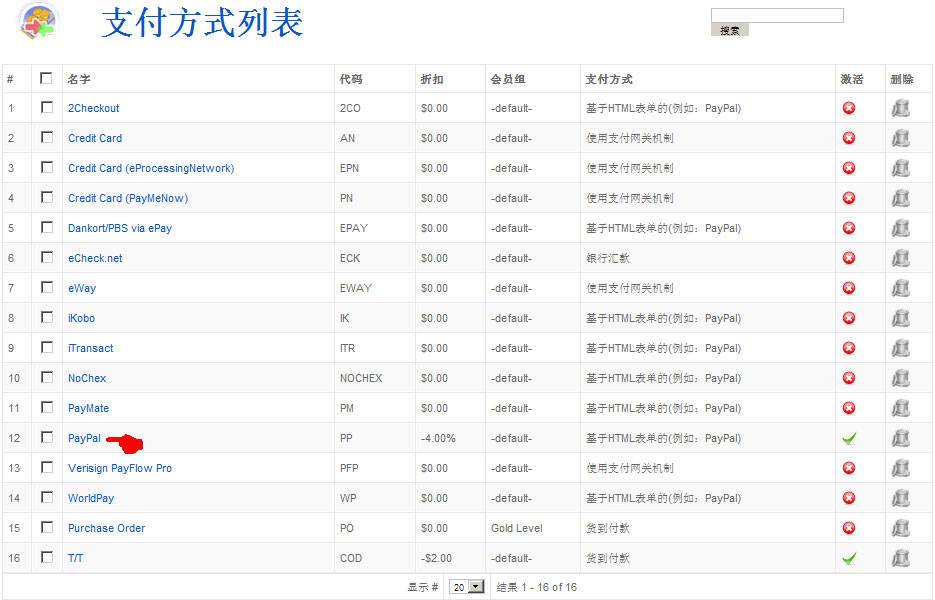Toggle the select-all checkbox in table header
935x600 pixels.
47,78
